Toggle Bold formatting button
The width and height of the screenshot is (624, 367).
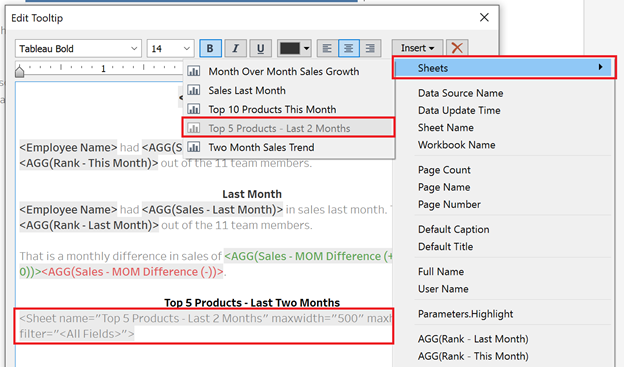pos(210,49)
